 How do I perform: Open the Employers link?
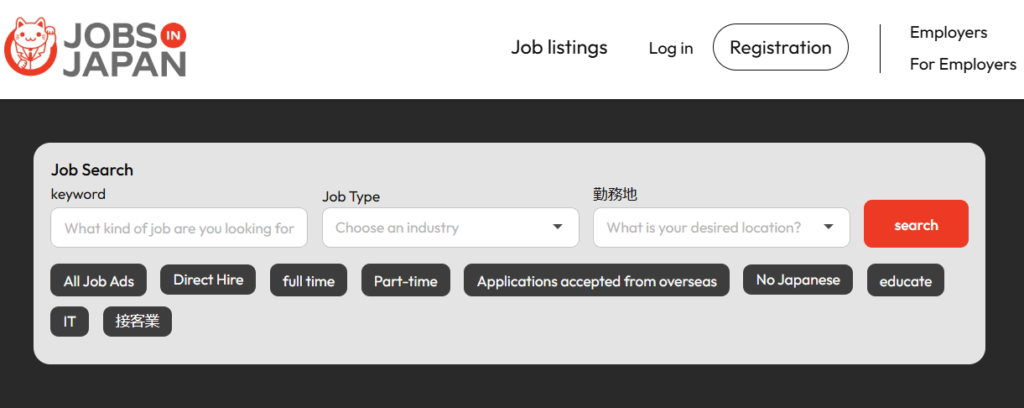(x=948, y=32)
